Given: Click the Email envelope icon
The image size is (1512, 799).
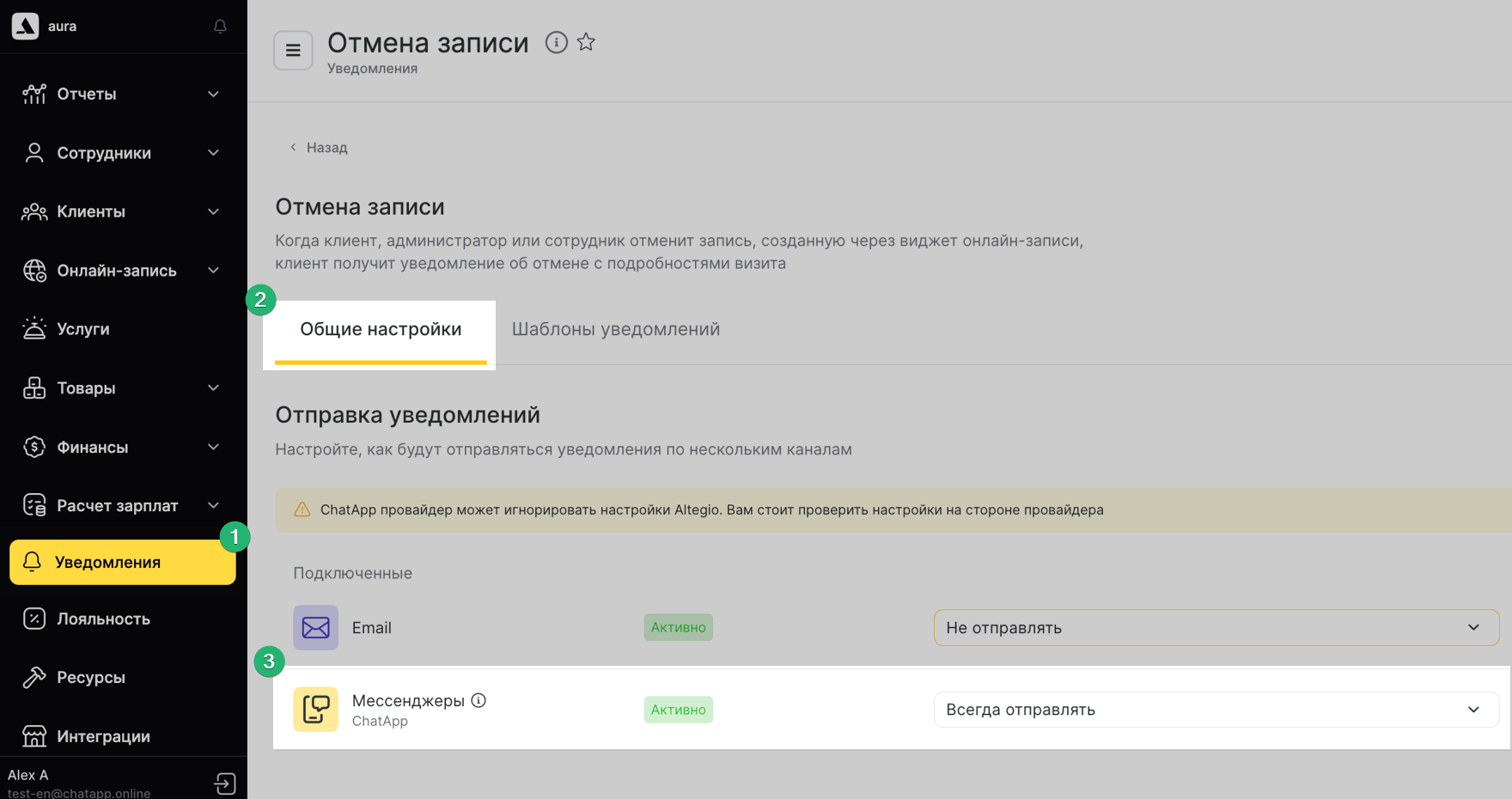Looking at the screenshot, I should [x=315, y=628].
